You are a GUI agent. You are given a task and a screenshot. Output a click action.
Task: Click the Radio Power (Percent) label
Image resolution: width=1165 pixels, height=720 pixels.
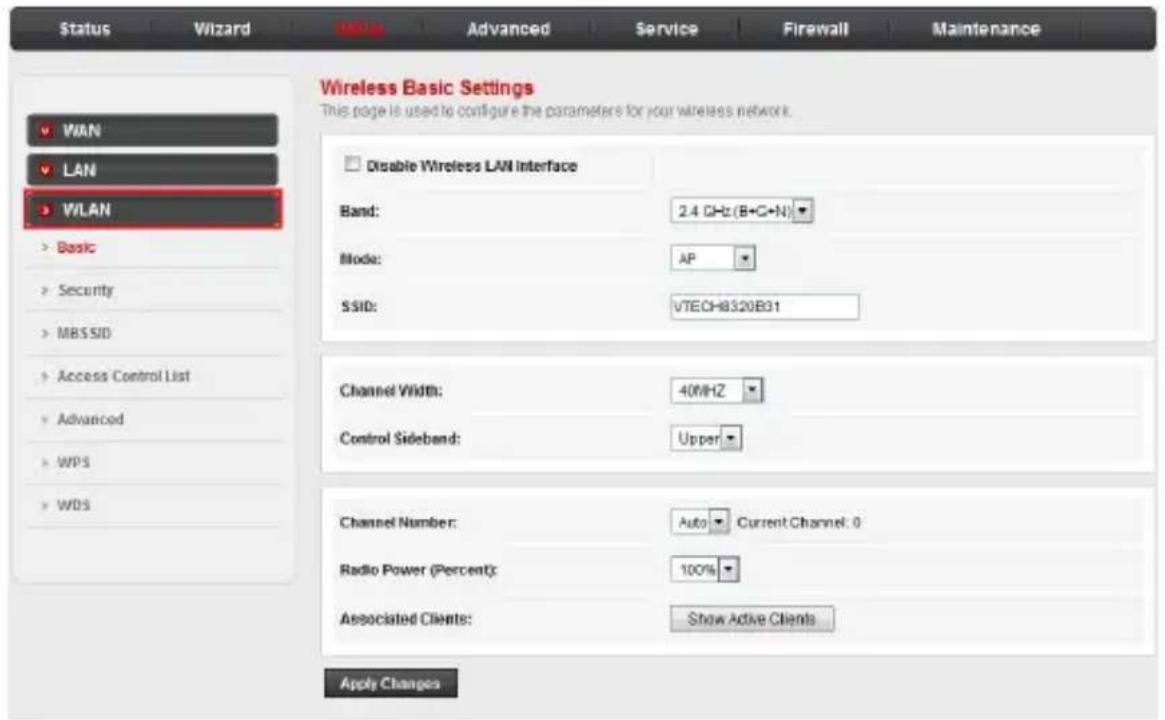pyautogui.click(x=418, y=570)
